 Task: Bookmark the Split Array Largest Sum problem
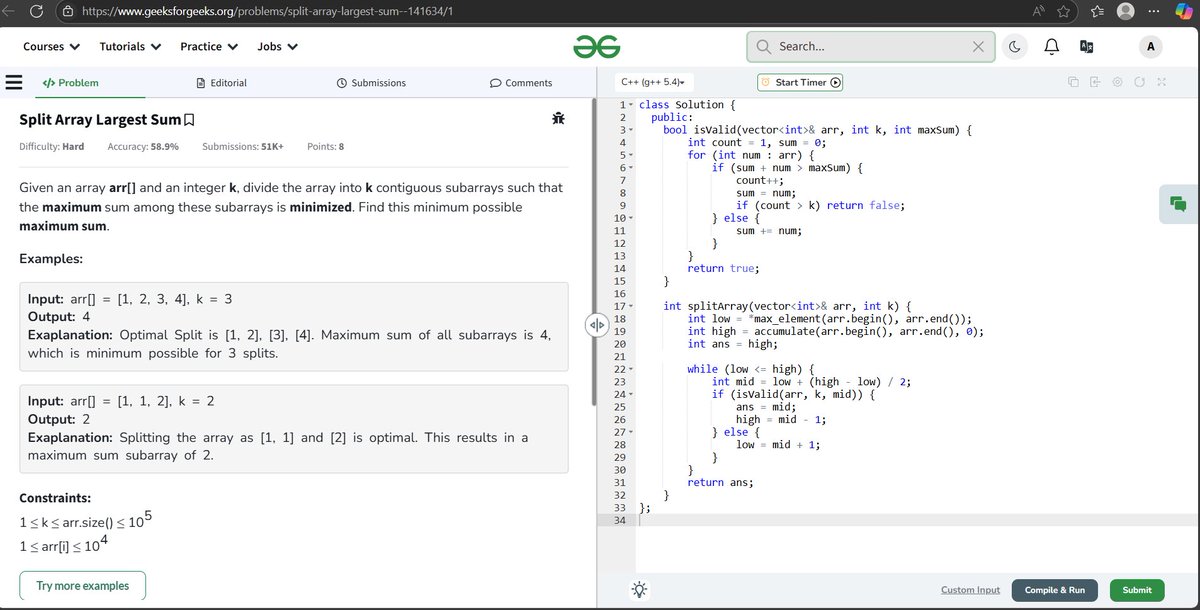190,121
